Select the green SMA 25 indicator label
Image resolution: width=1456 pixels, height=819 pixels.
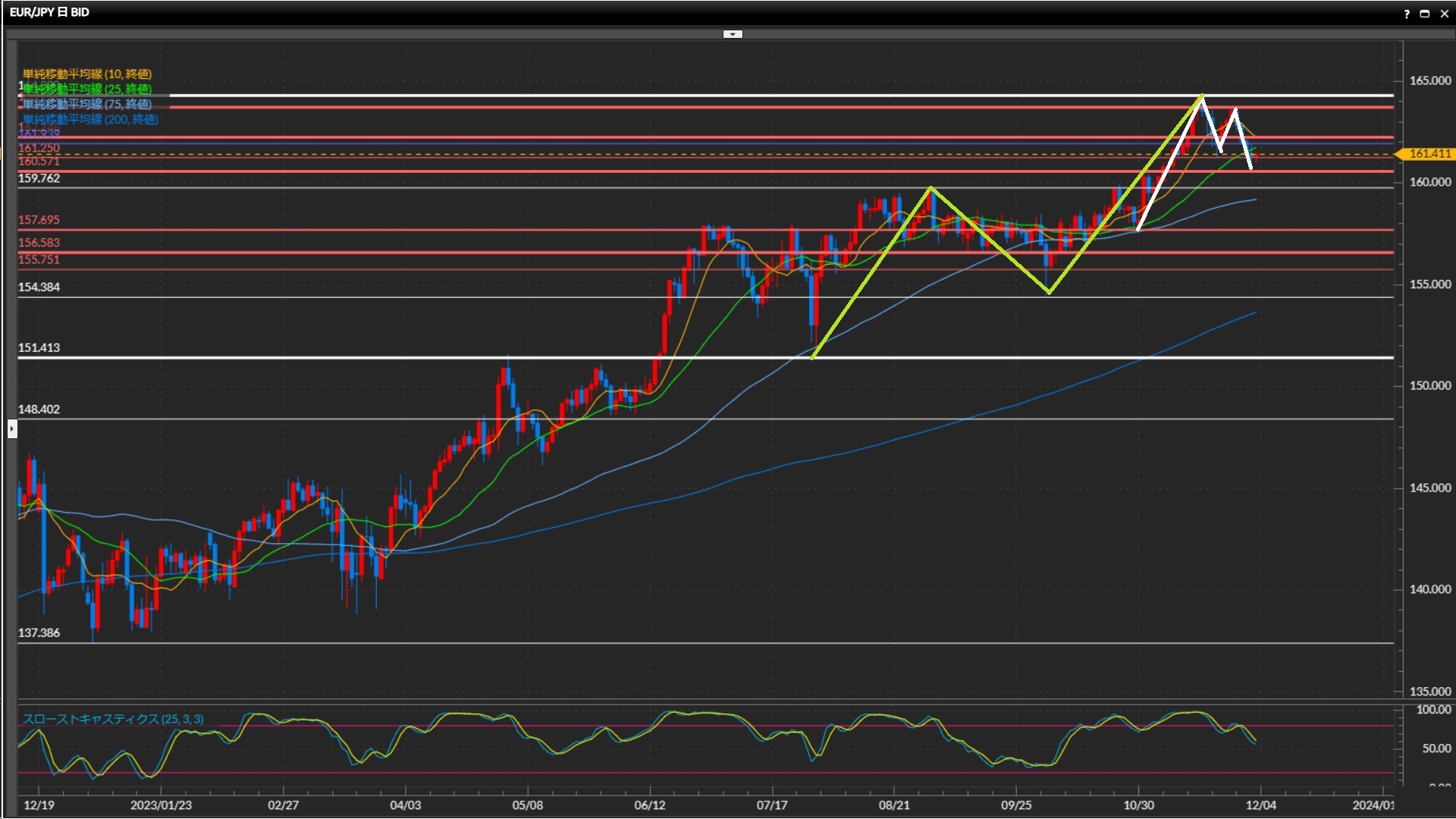tap(86, 89)
